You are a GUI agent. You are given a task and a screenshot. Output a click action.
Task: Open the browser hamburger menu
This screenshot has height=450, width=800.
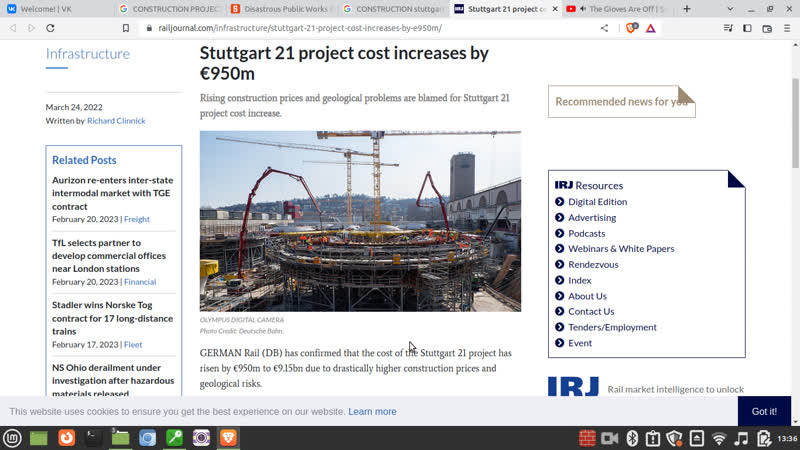point(787,29)
